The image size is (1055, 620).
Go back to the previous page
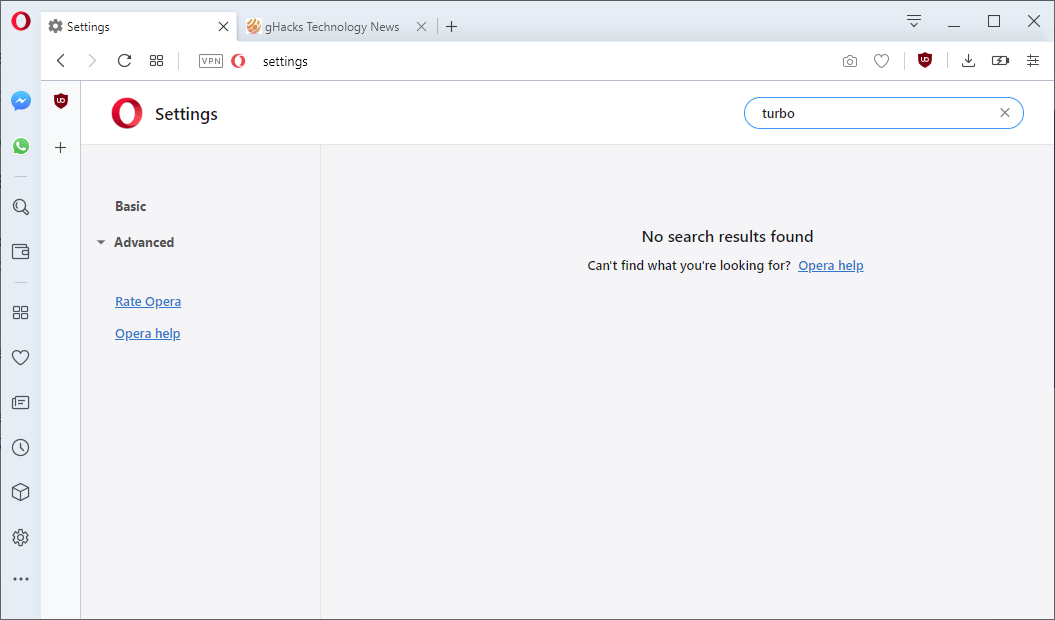(x=61, y=61)
